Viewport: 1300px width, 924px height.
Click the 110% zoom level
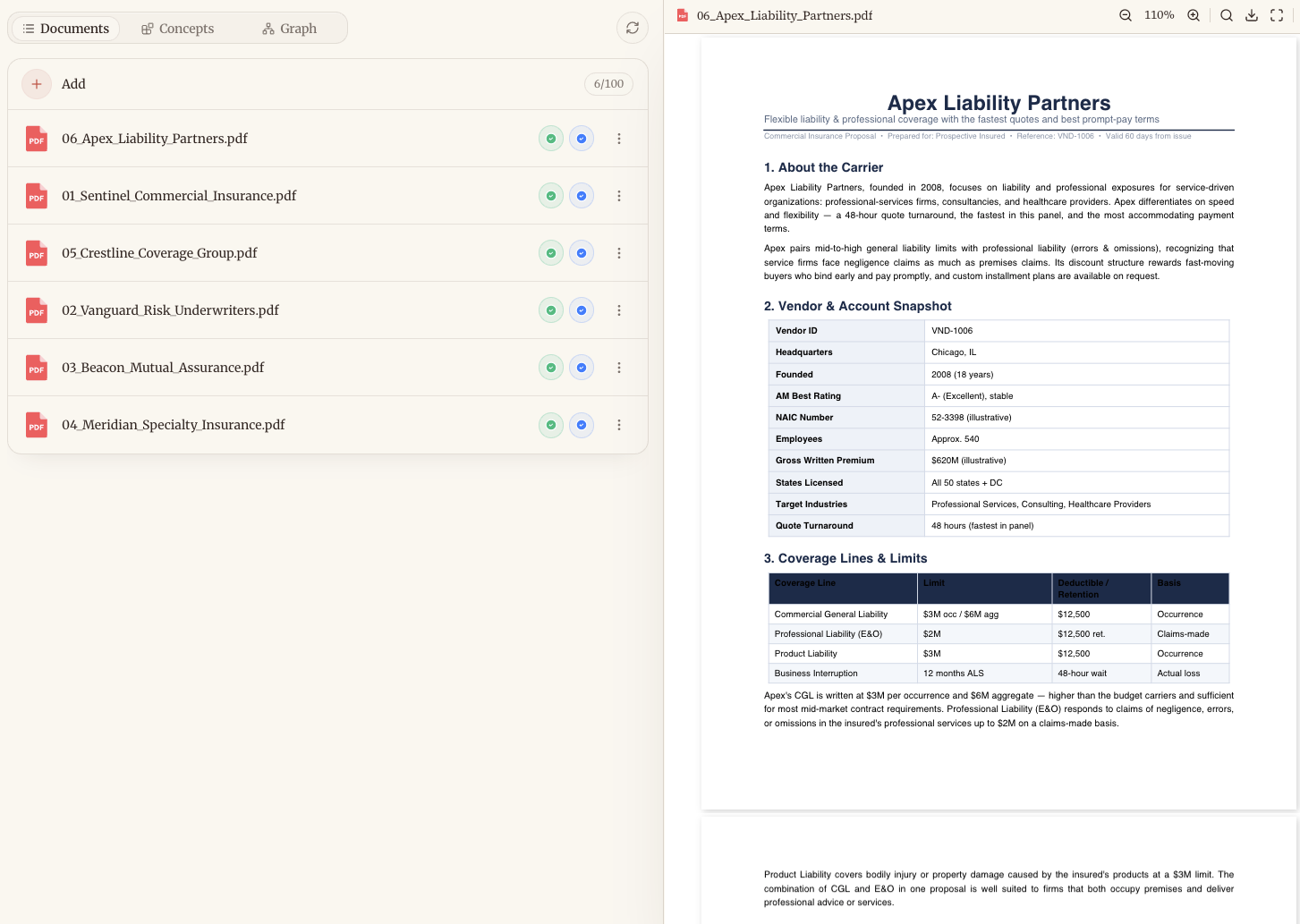tap(1160, 15)
